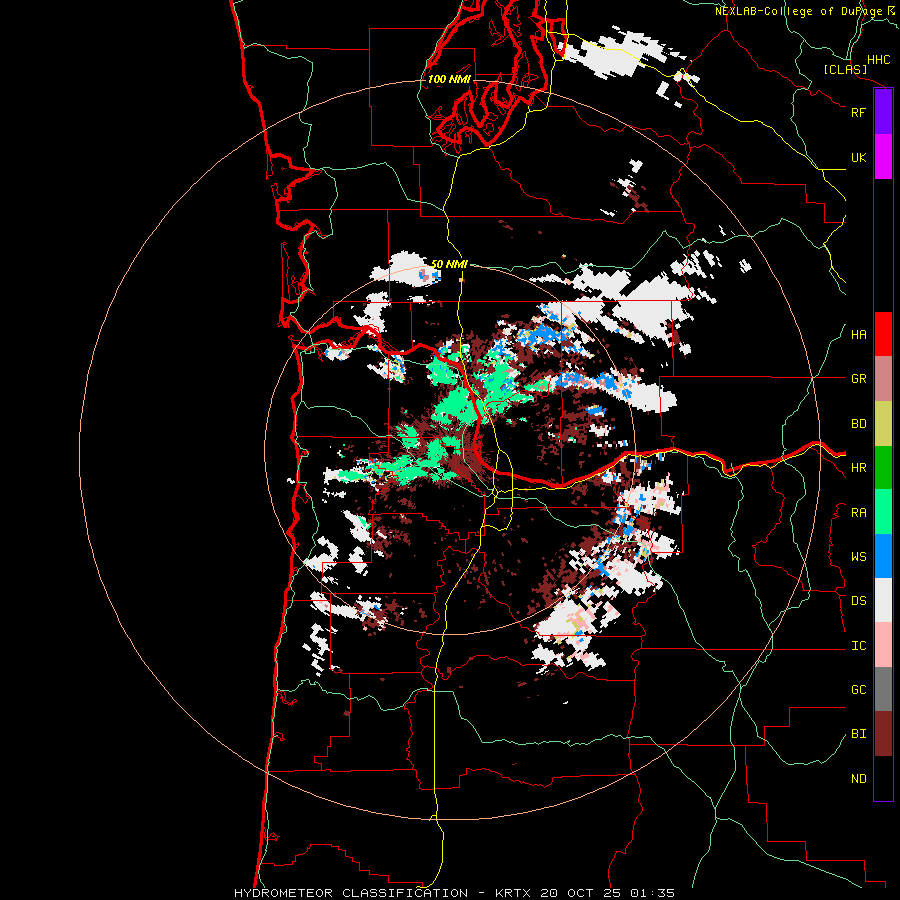Click the purple RF legend color swatch

coord(883,112)
